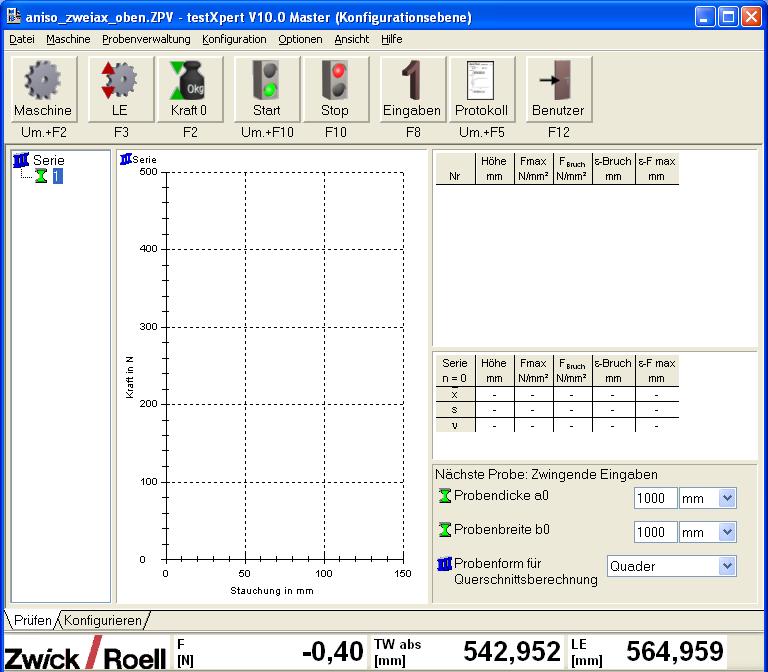Select the Prüfen tab
The height and width of the screenshot is (672, 768).
32,620
